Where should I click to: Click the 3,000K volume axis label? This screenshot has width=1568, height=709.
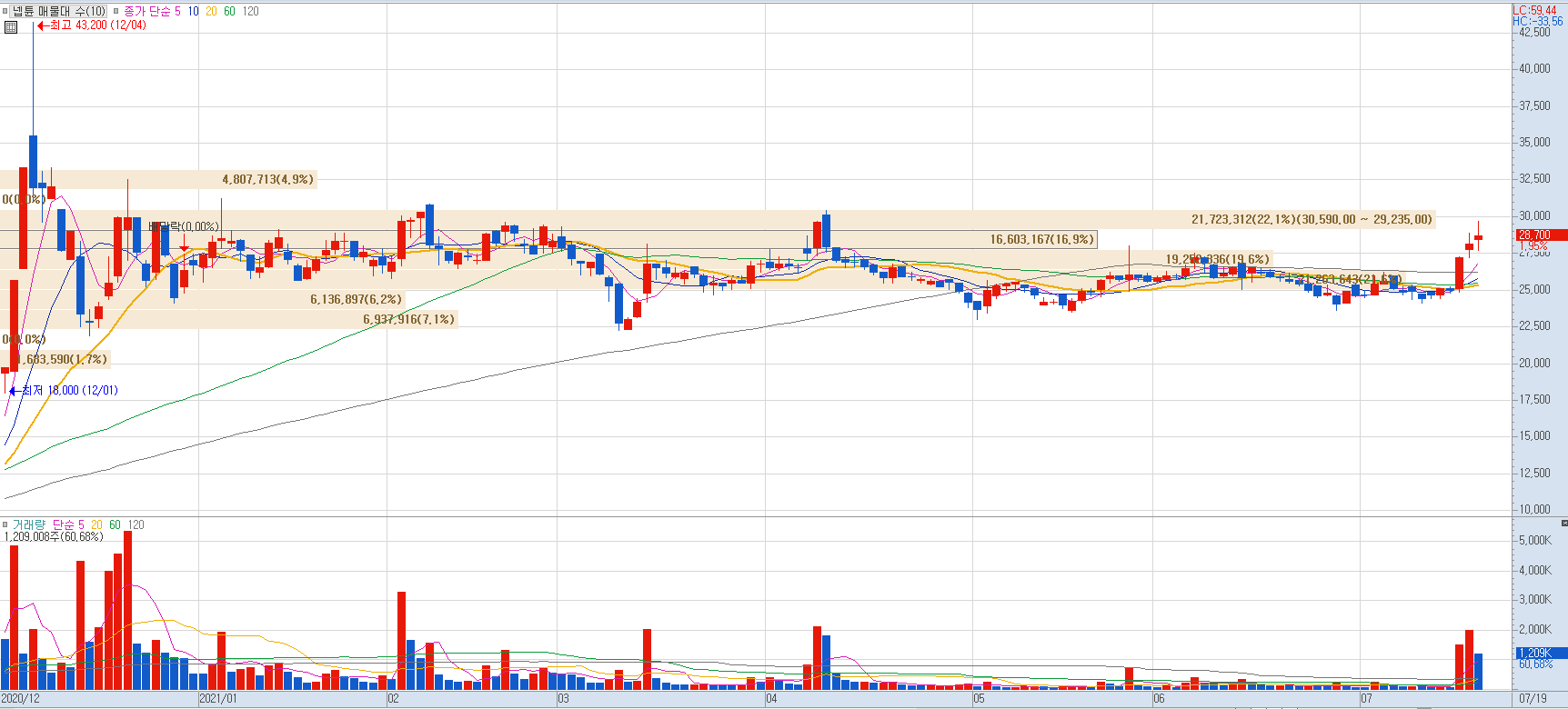coord(1535,599)
